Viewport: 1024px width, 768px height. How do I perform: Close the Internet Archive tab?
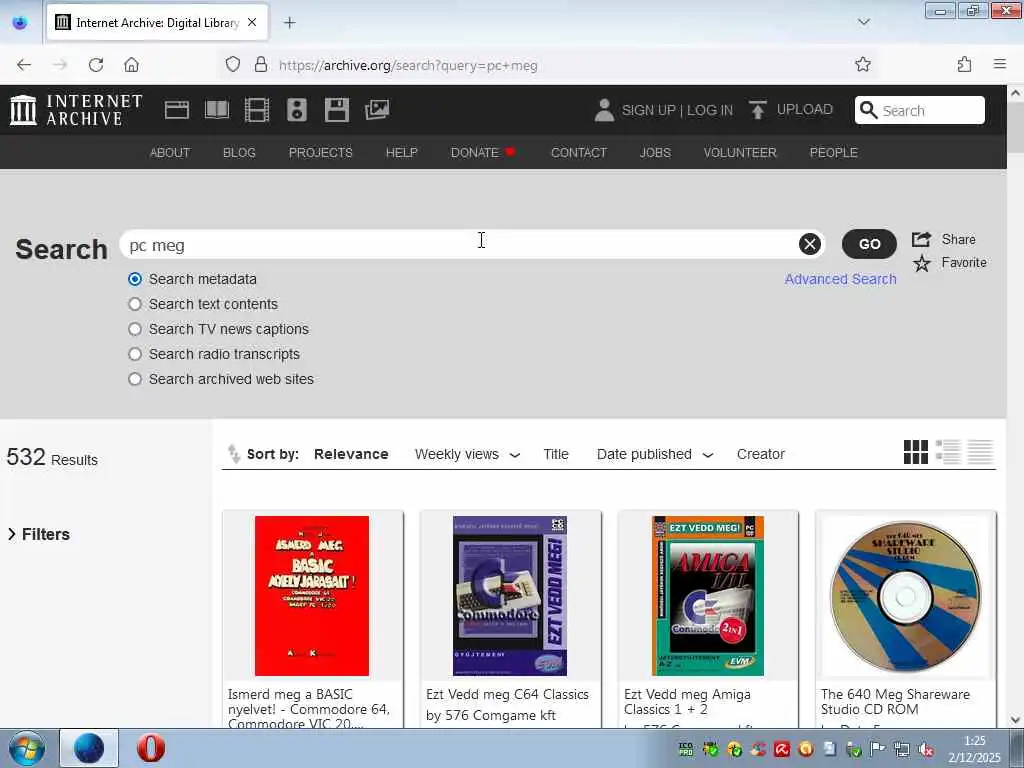(252, 22)
